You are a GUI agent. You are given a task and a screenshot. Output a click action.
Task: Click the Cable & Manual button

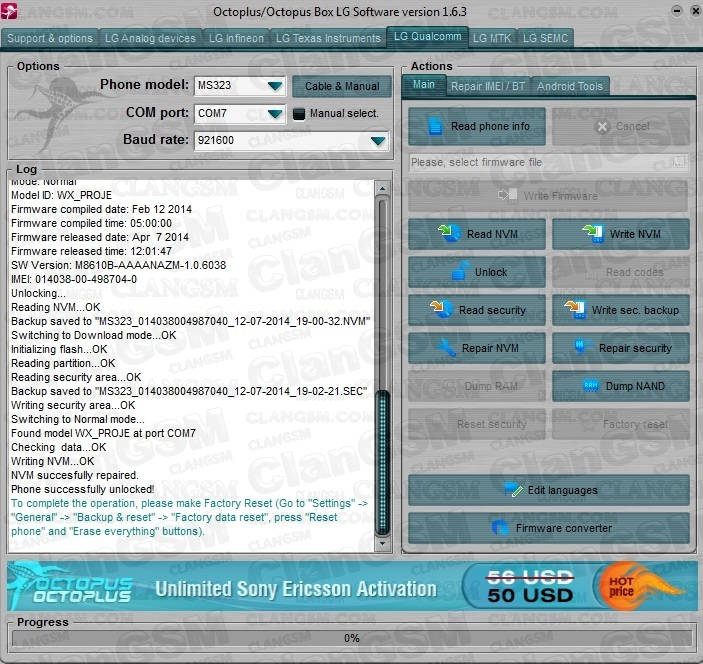point(342,86)
